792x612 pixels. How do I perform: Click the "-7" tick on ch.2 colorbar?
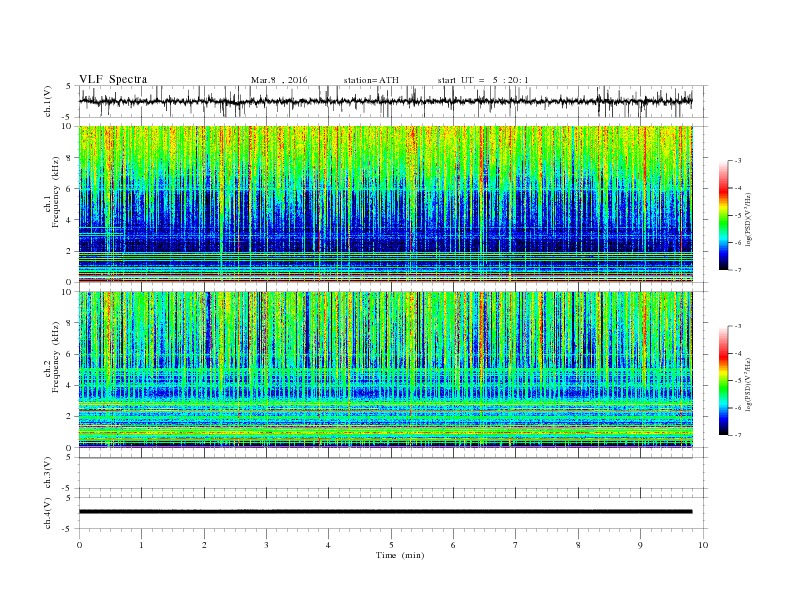point(737,435)
